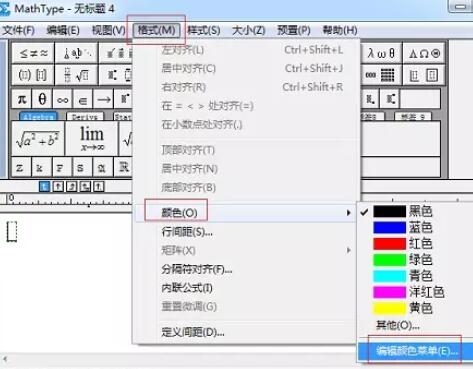
Task: Open the lowercase Greek palette (λωθ)
Action: click(381, 53)
